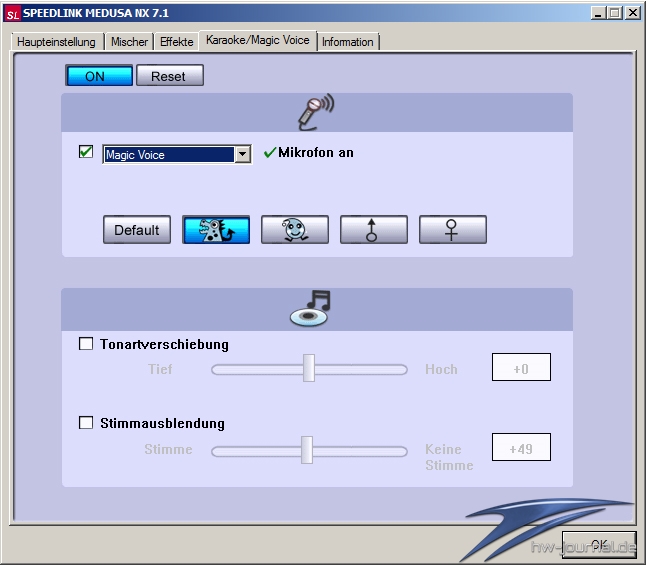Click the Hoch slider label
Image resolution: width=647 pixels, height=566 pixels.
tap(442, 369)
